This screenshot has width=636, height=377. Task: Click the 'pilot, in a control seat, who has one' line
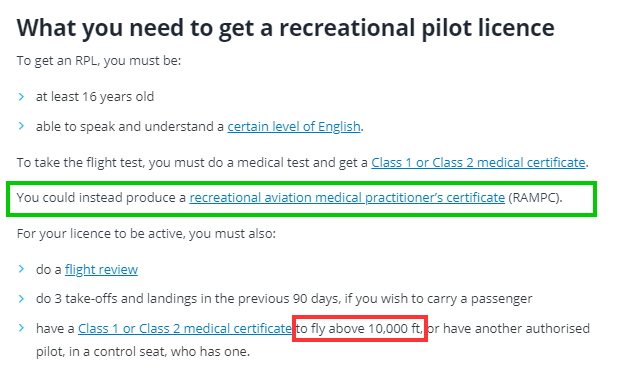click(x=143, y=351)
